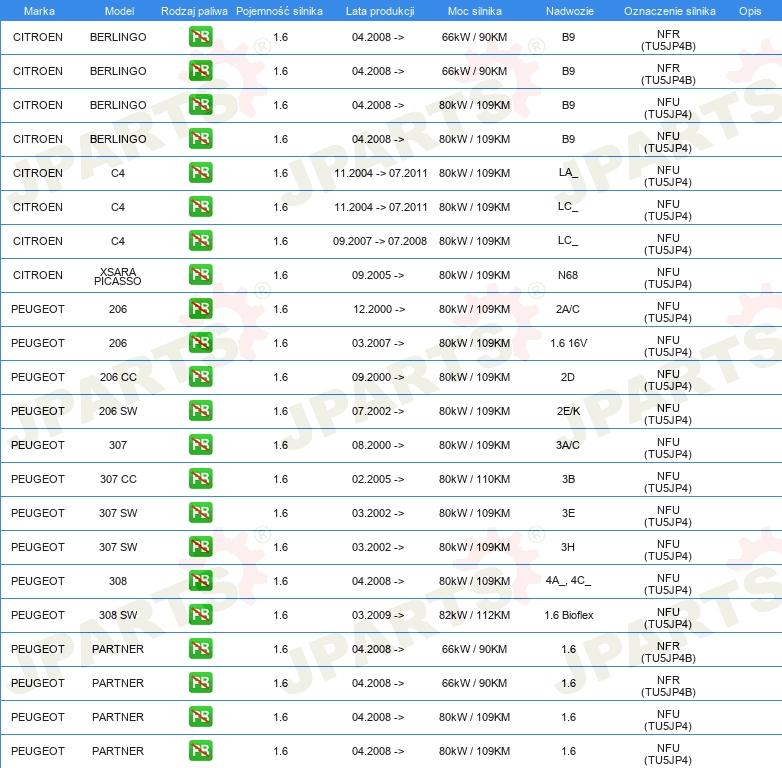Click the fuel icon in the C4 LA_ row
782x768 pixels.
tap(200, 173)
